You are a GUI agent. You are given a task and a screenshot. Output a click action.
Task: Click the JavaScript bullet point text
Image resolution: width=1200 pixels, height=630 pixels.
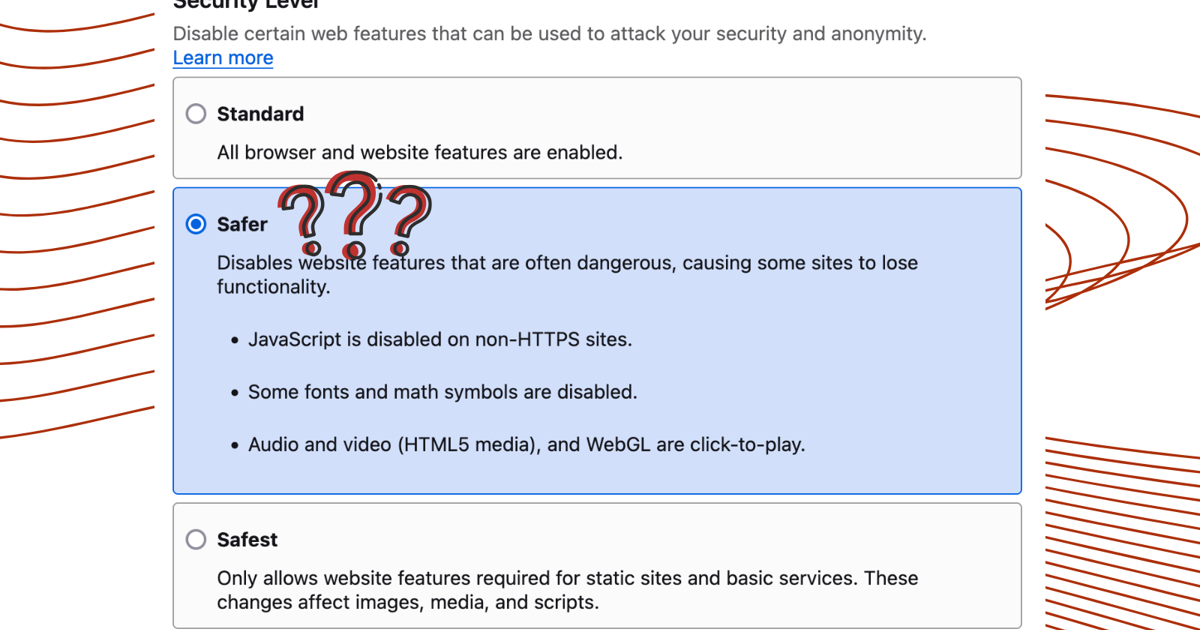tap(440, 339)
